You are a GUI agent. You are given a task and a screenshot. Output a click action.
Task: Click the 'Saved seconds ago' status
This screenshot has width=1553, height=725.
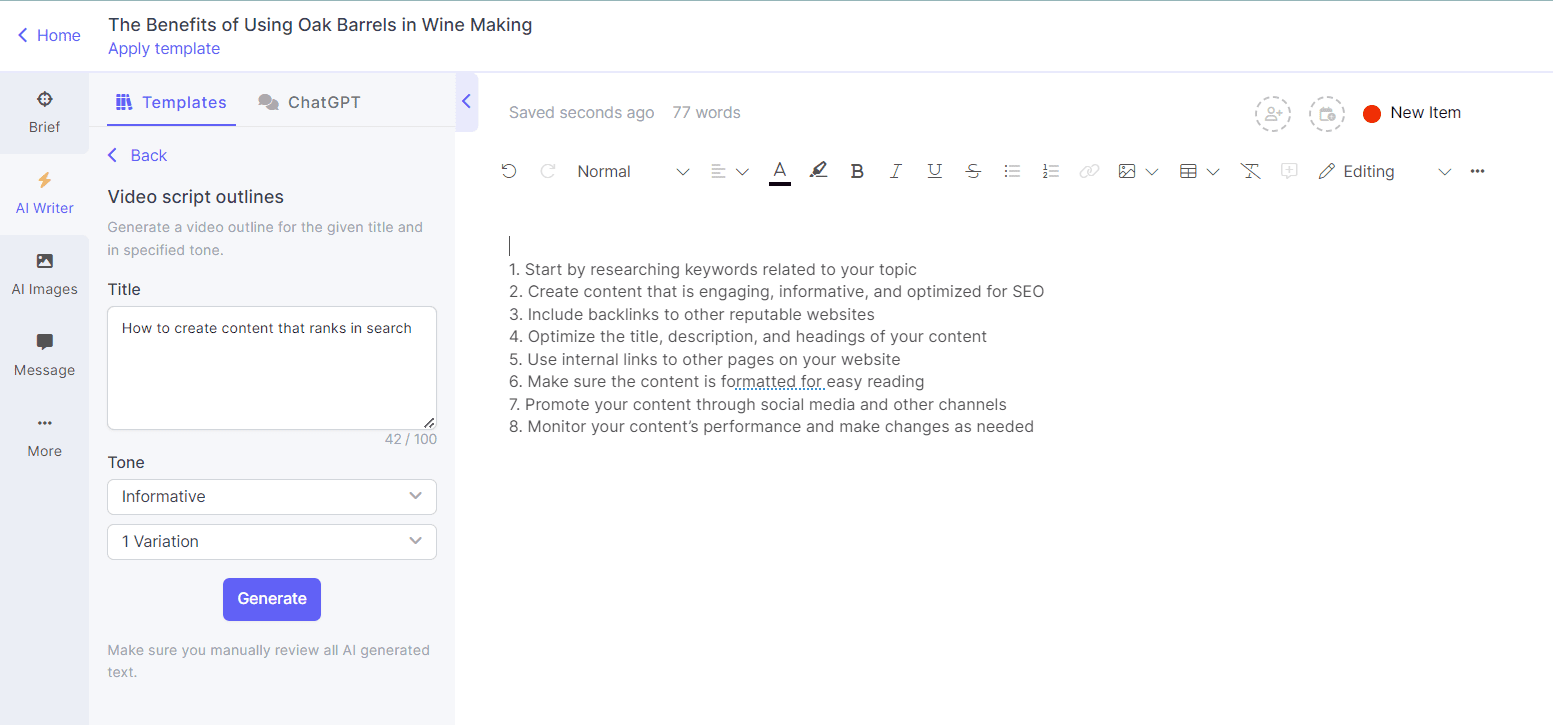click(x=581, y=113)
